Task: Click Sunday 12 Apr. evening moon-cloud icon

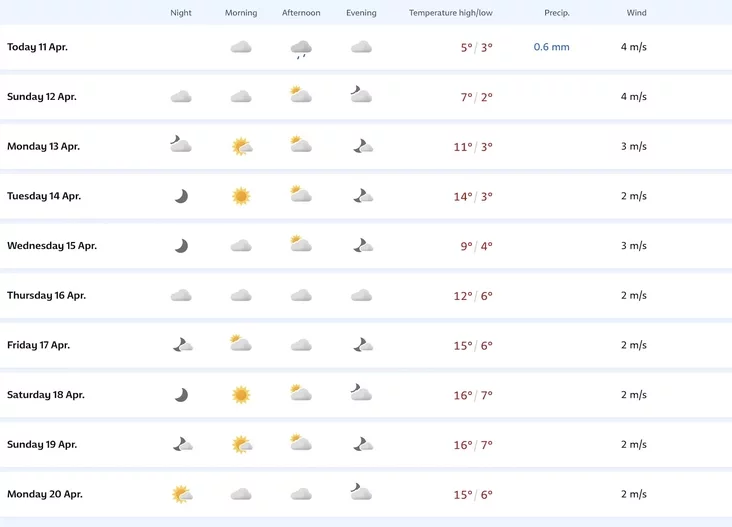Action: click(361, 96)
